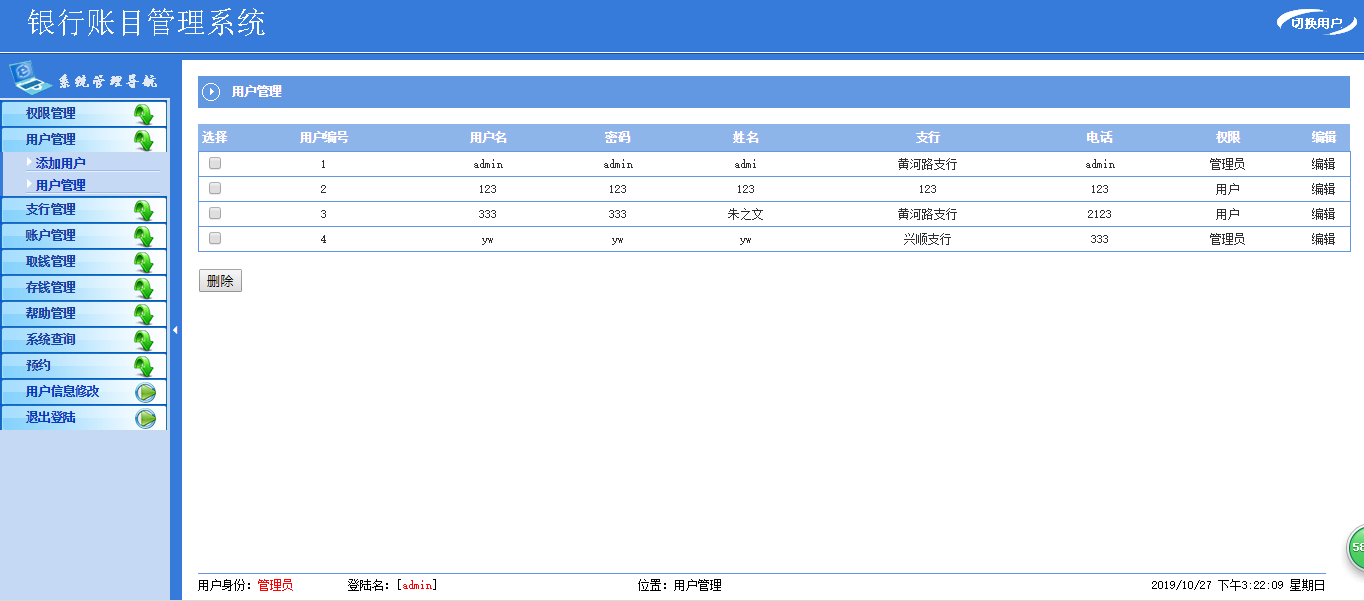Click green arrow icon beside 存钱管理

pyautogui.click(x=144, y=288)
